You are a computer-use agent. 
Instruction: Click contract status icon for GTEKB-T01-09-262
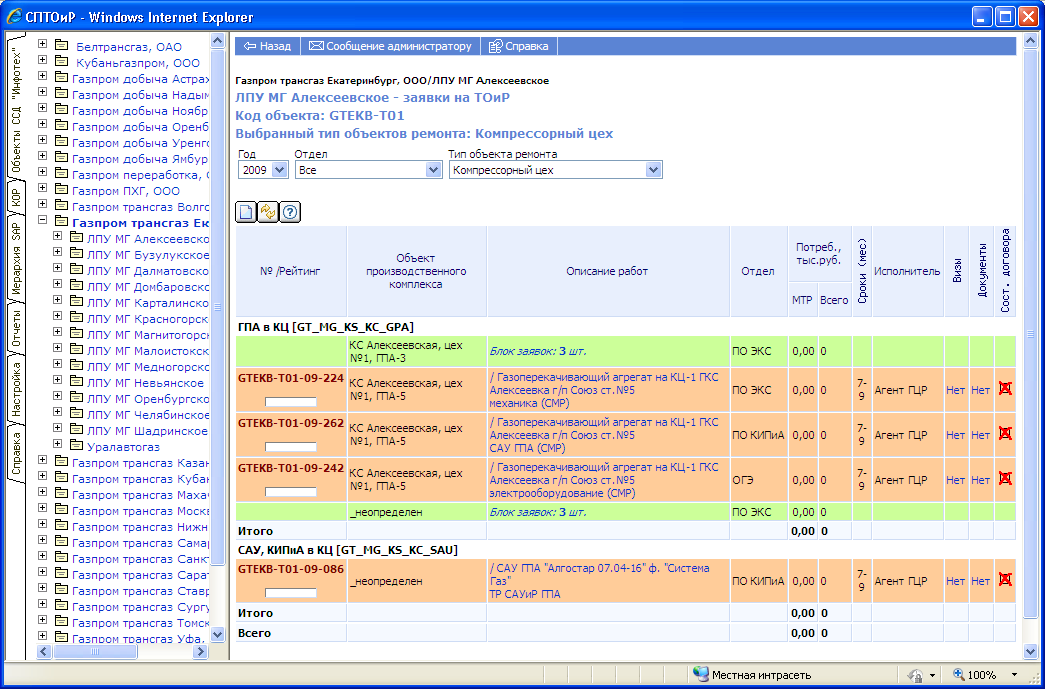[1005, 434]
